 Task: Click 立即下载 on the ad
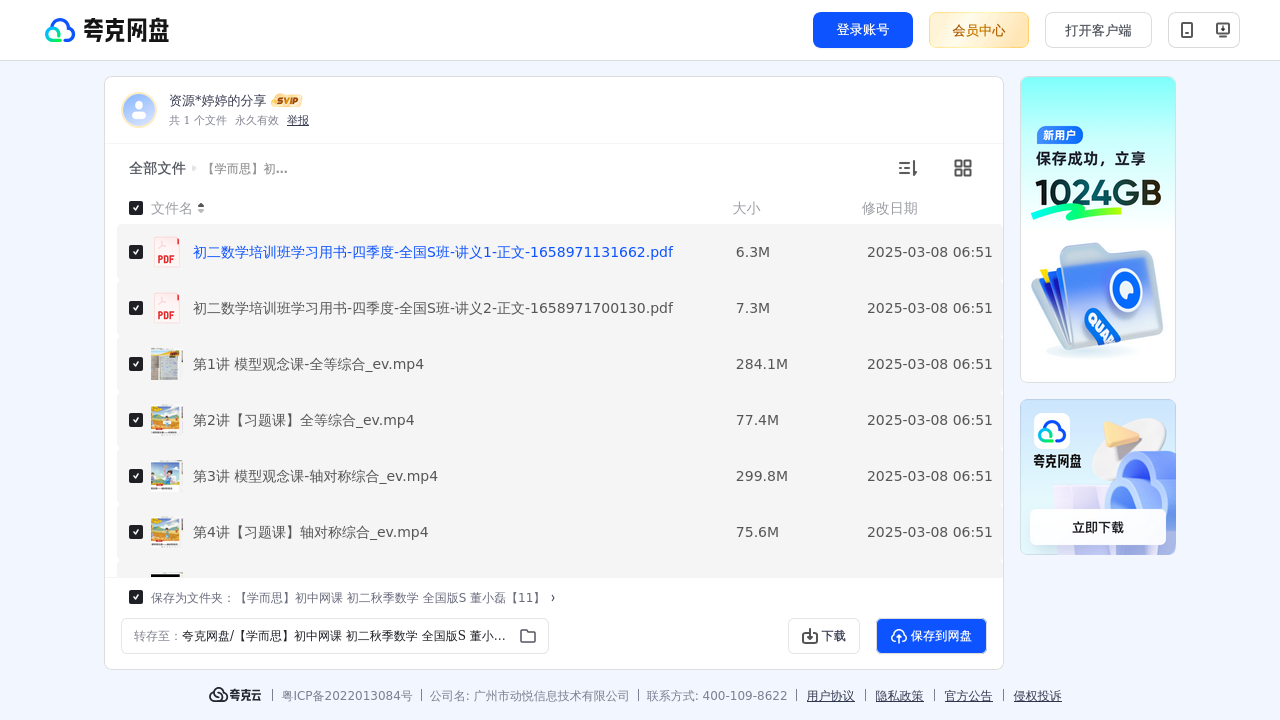[1098, 527]
